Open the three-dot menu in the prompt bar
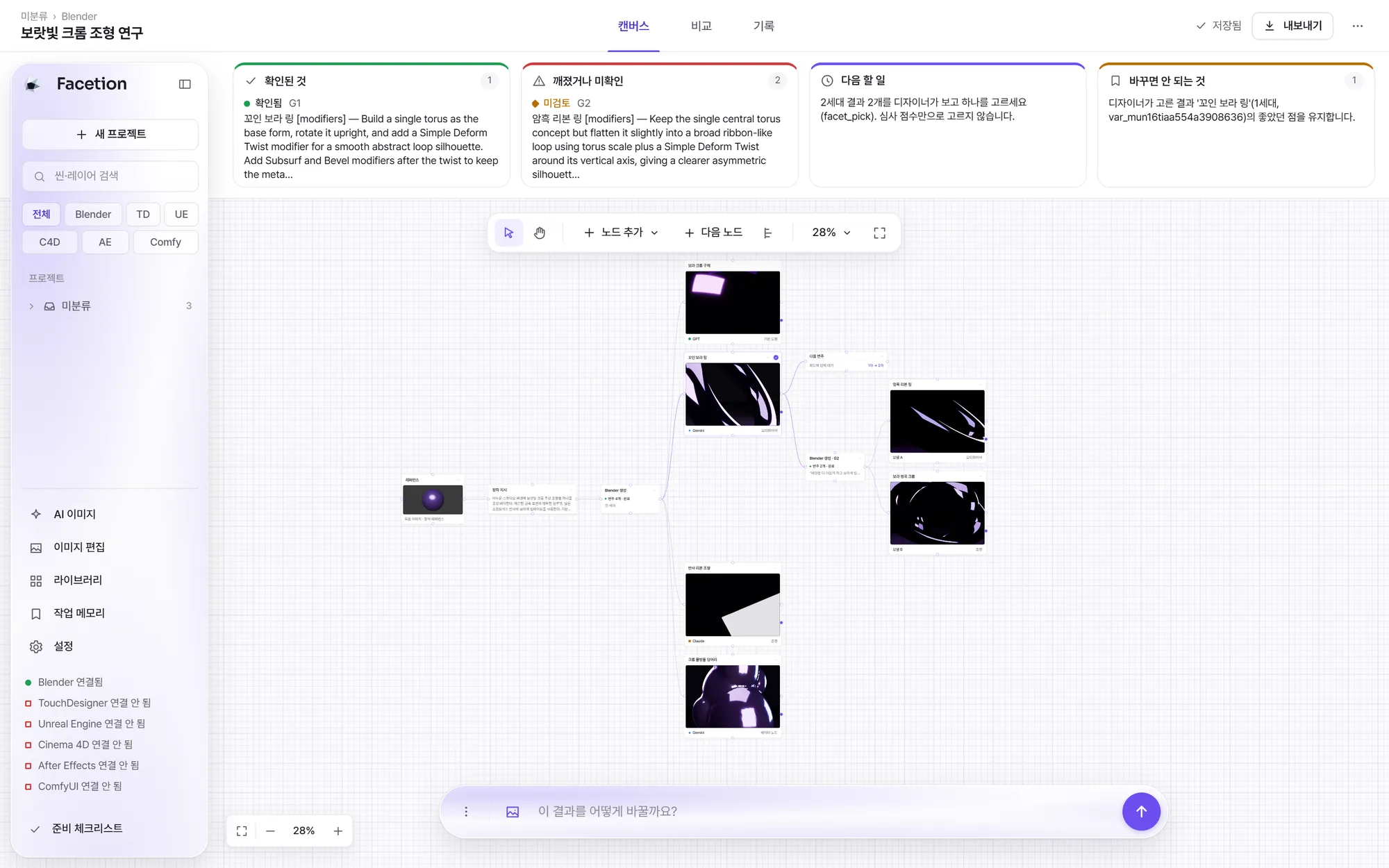This screenshot has height=868, width=1389. [x=466, y=812]
